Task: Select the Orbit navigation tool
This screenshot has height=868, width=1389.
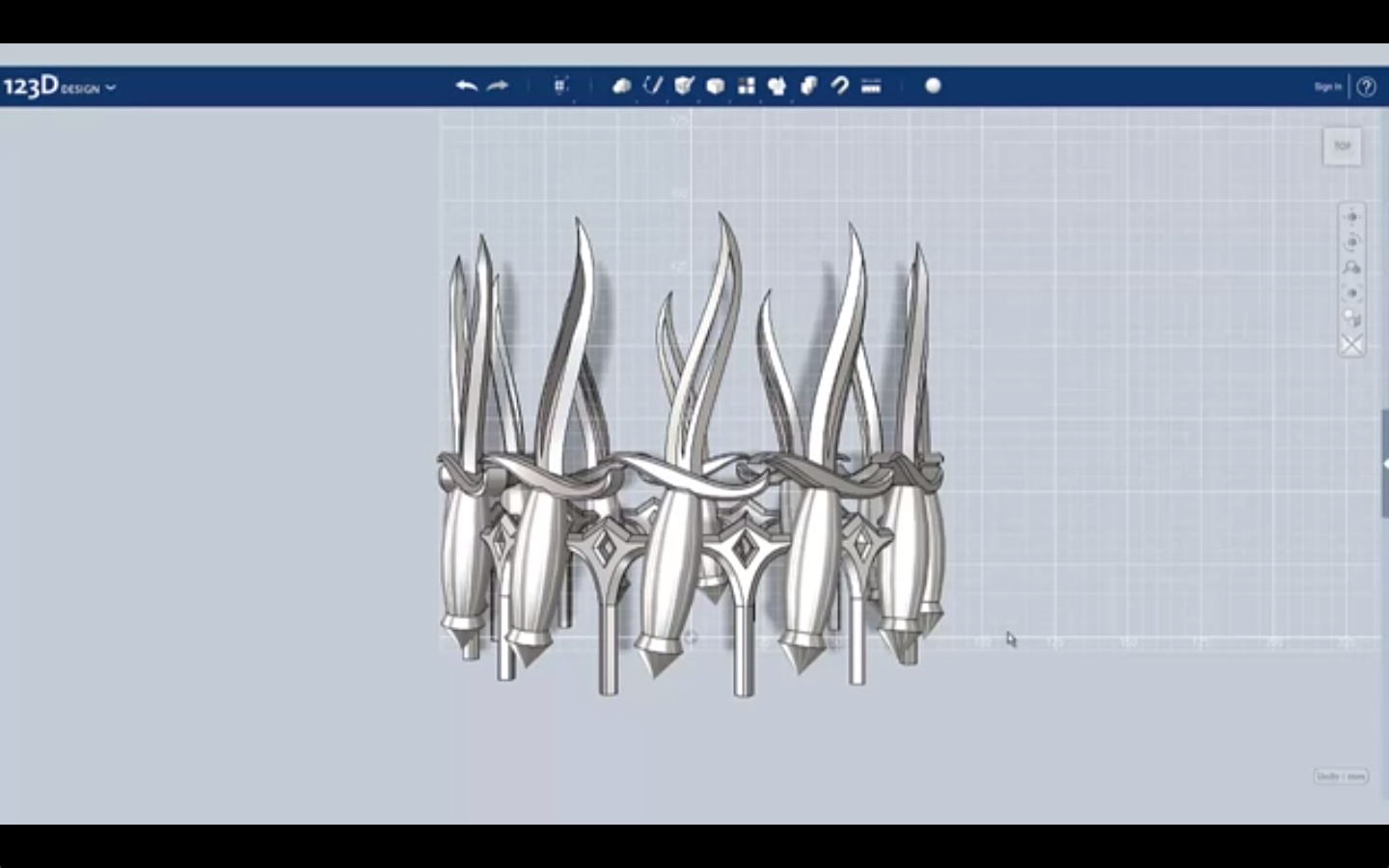Action: [1351, 242]
